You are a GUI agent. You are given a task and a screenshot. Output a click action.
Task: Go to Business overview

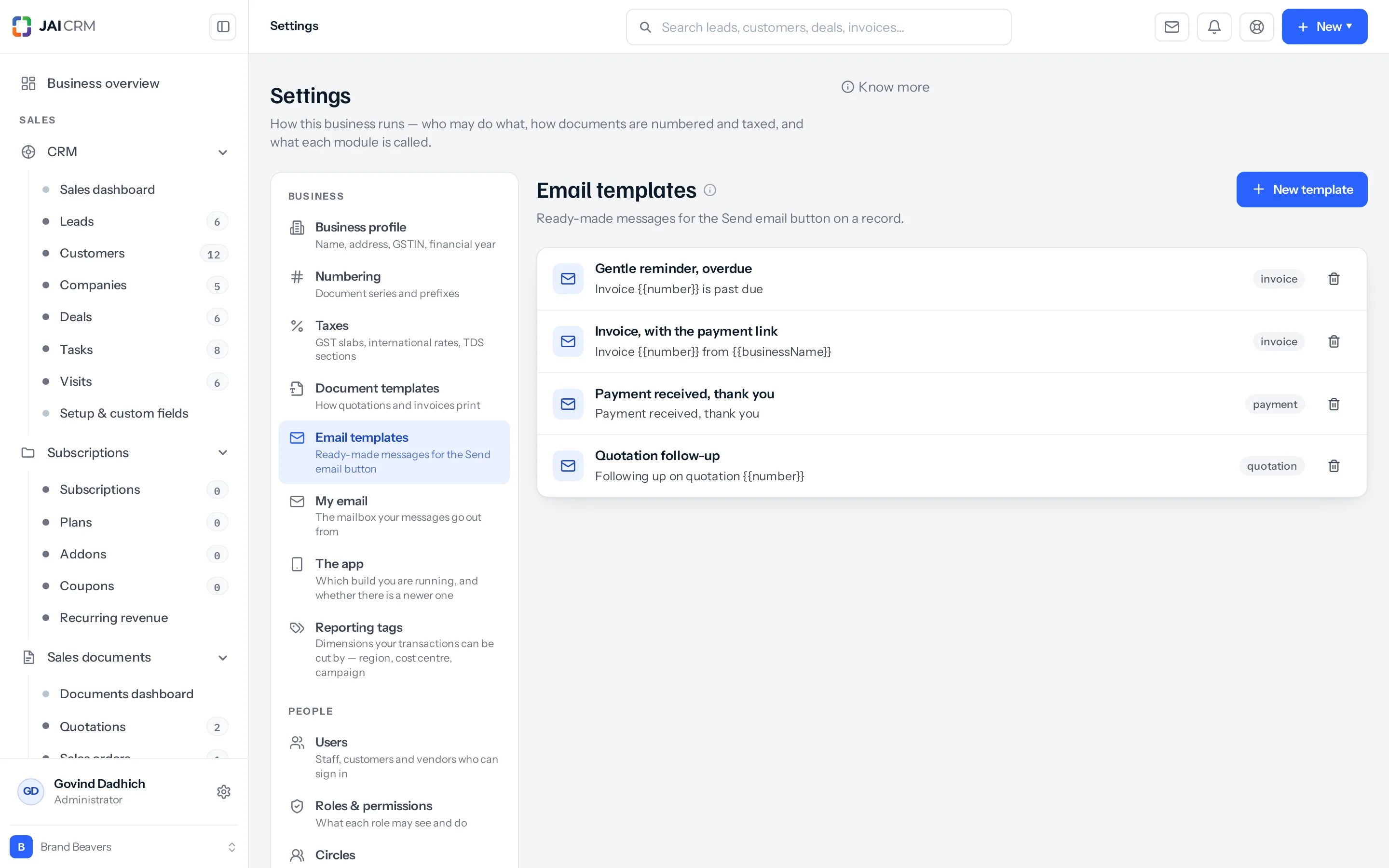tap(124, 83)
